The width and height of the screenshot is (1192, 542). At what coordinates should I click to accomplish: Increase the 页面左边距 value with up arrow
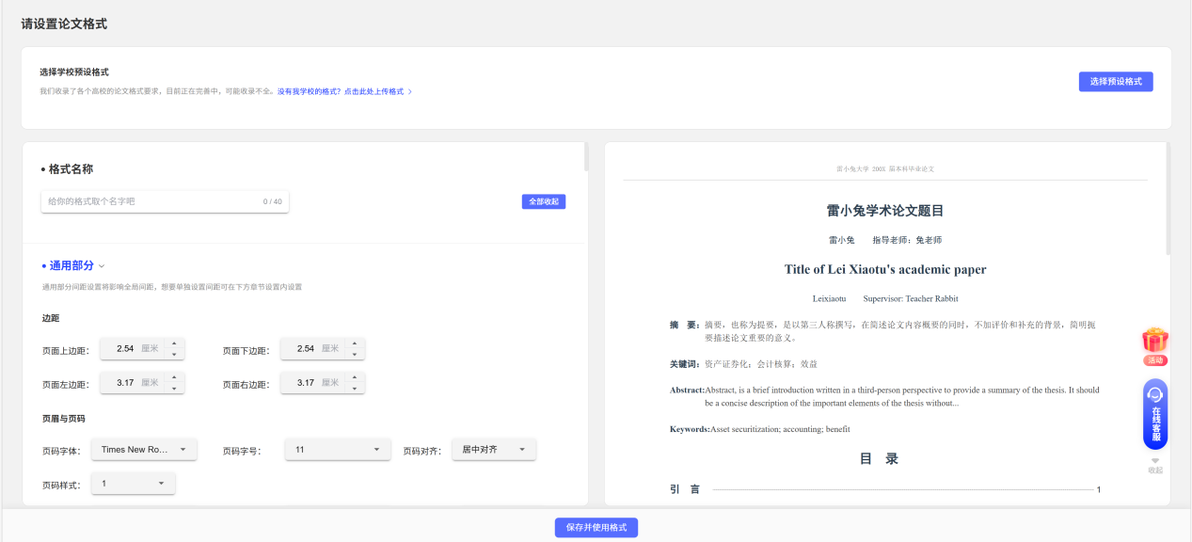point(175,378)
